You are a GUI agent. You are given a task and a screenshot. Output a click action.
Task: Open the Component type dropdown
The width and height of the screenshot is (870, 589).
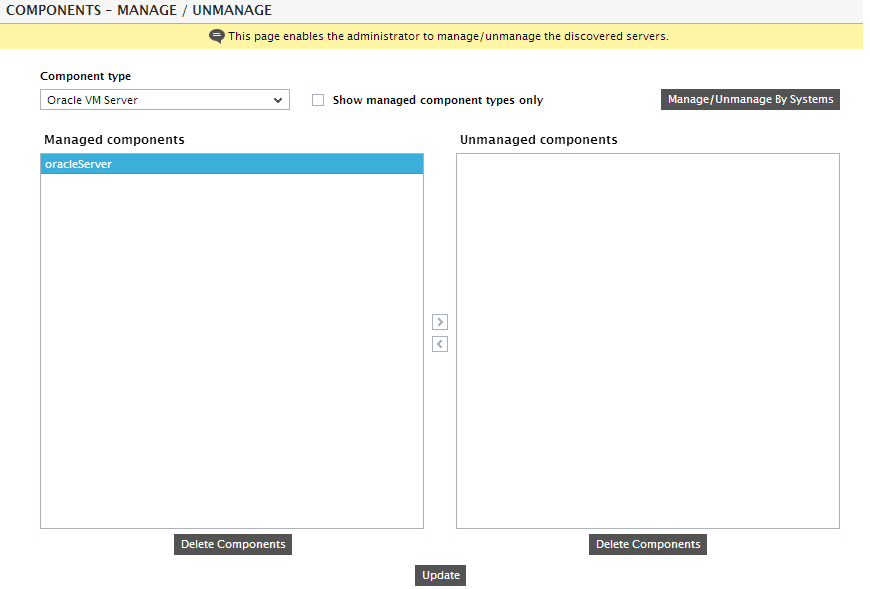[165, 100]
